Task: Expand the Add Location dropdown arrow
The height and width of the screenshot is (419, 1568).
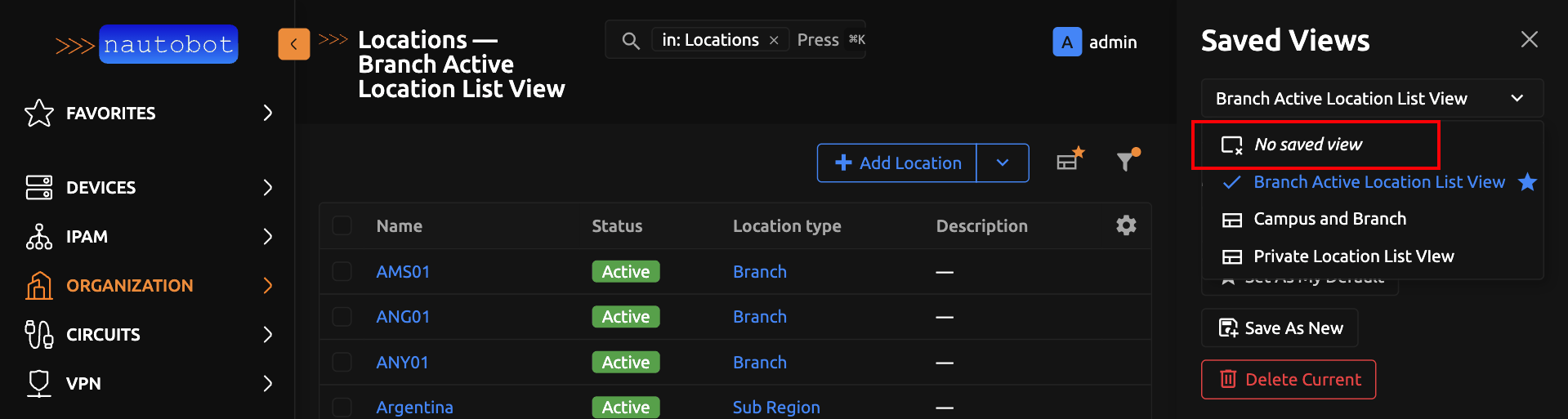Action: 1003,163
